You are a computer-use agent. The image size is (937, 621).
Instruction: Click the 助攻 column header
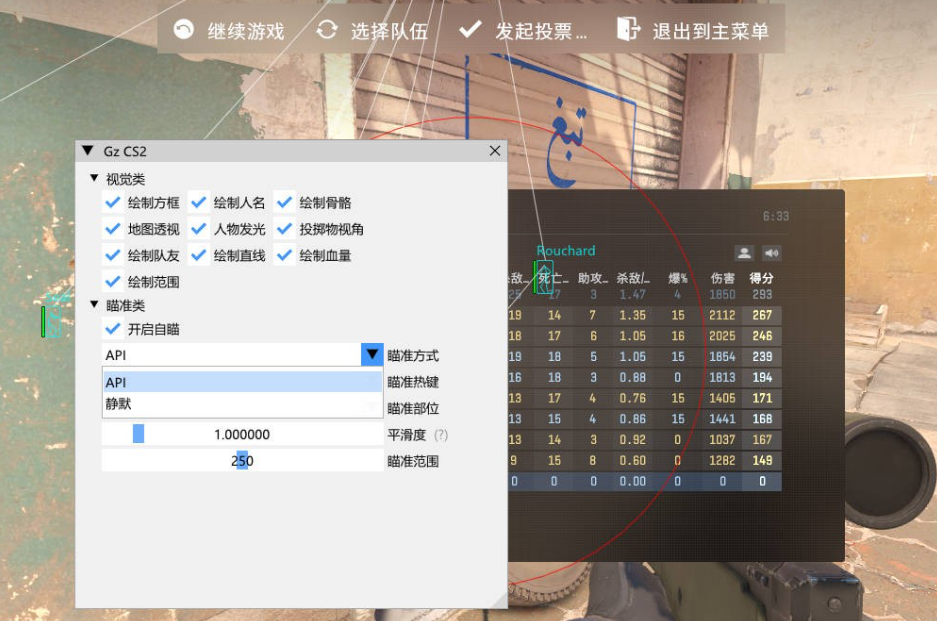(593, 278)
